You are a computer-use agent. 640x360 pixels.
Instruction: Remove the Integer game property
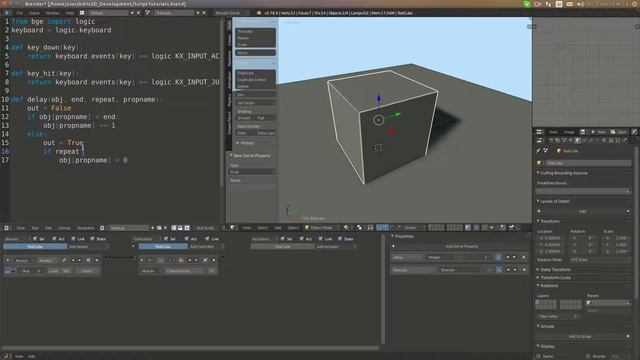[x=524, y=258]
